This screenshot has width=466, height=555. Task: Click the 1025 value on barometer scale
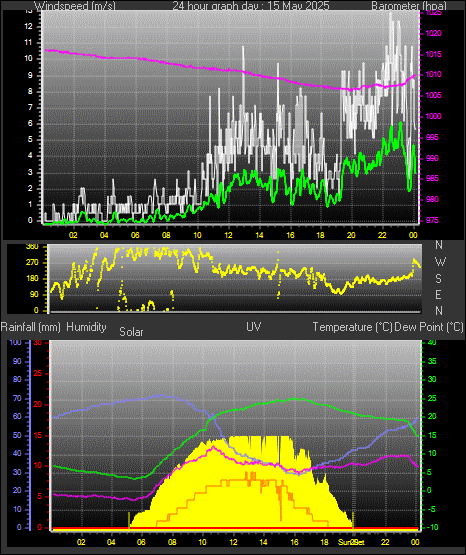click(433, 13)
